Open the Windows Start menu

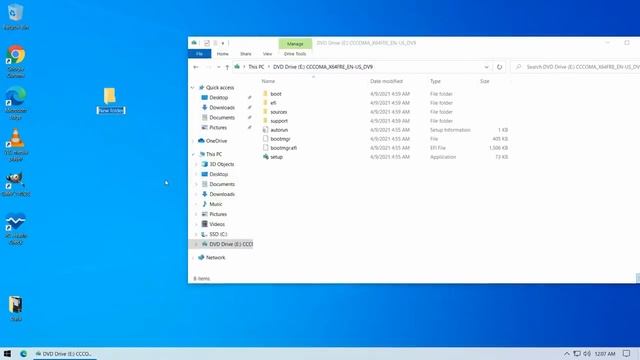[7, 353]
